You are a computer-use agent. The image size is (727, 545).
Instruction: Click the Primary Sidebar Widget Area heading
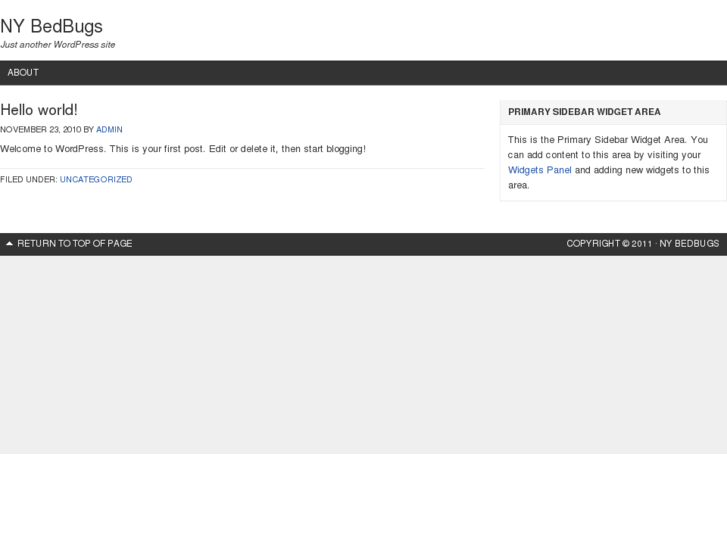tap(584, 112)
